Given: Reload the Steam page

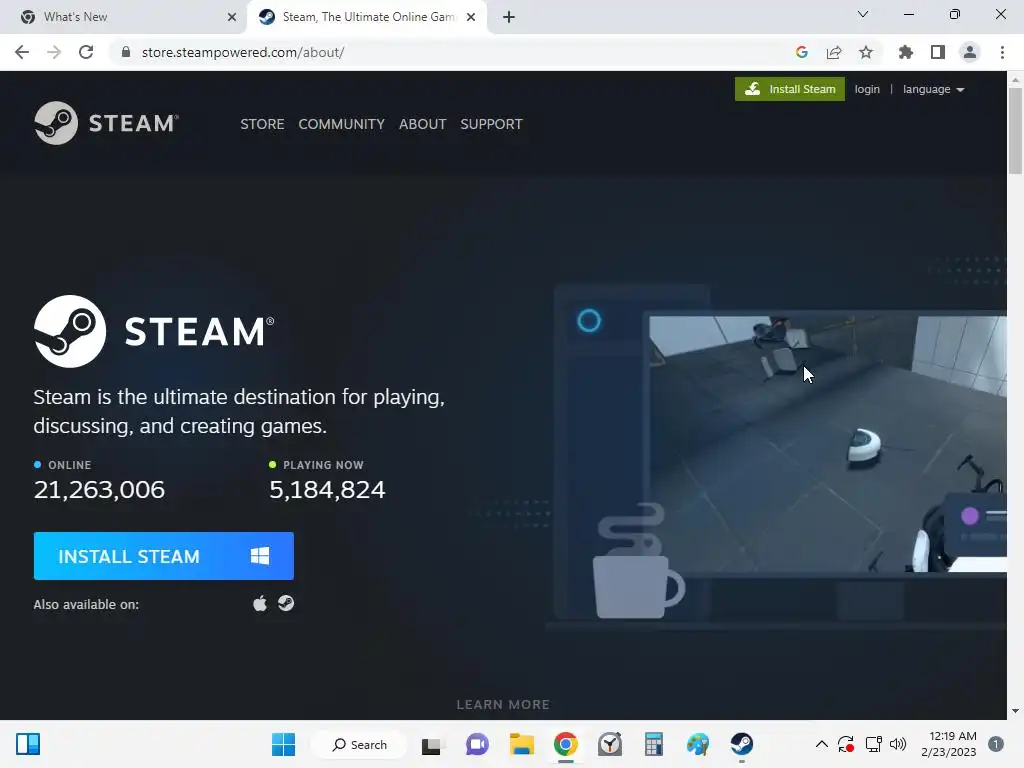Looking at the screenshot, I should click(86, 52).
